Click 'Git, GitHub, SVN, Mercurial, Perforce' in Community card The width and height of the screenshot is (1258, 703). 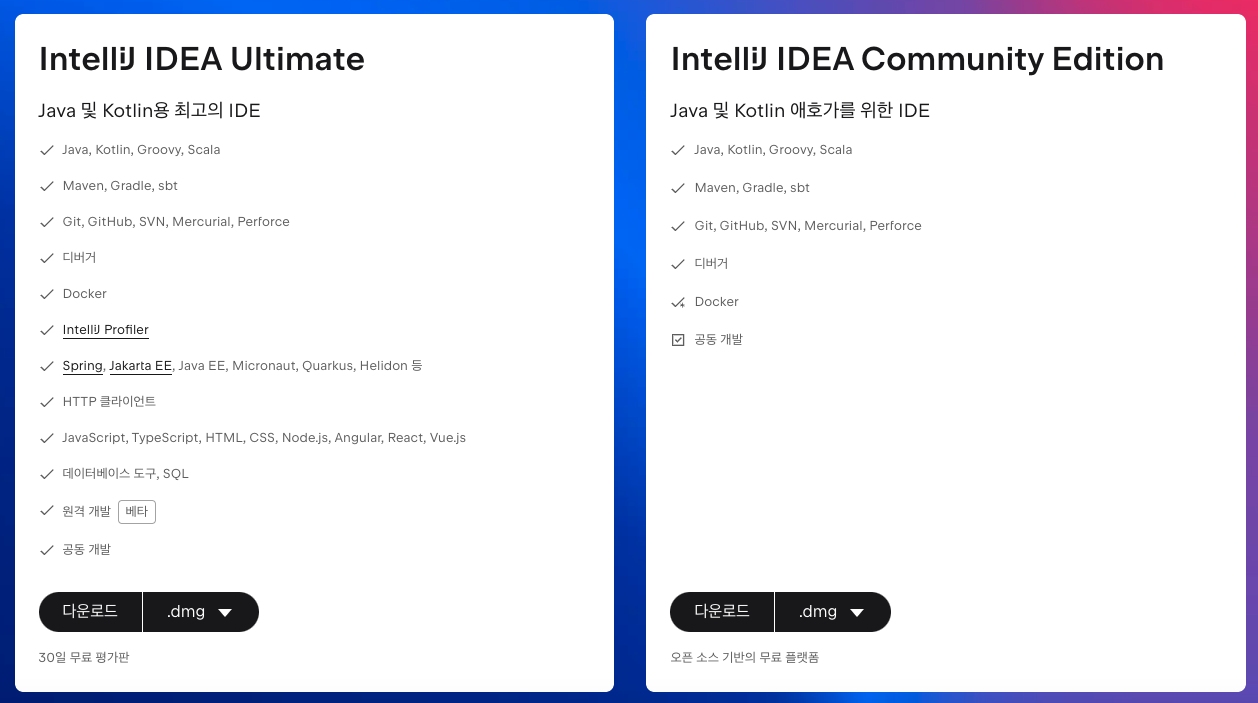click(x=808, y=226)
